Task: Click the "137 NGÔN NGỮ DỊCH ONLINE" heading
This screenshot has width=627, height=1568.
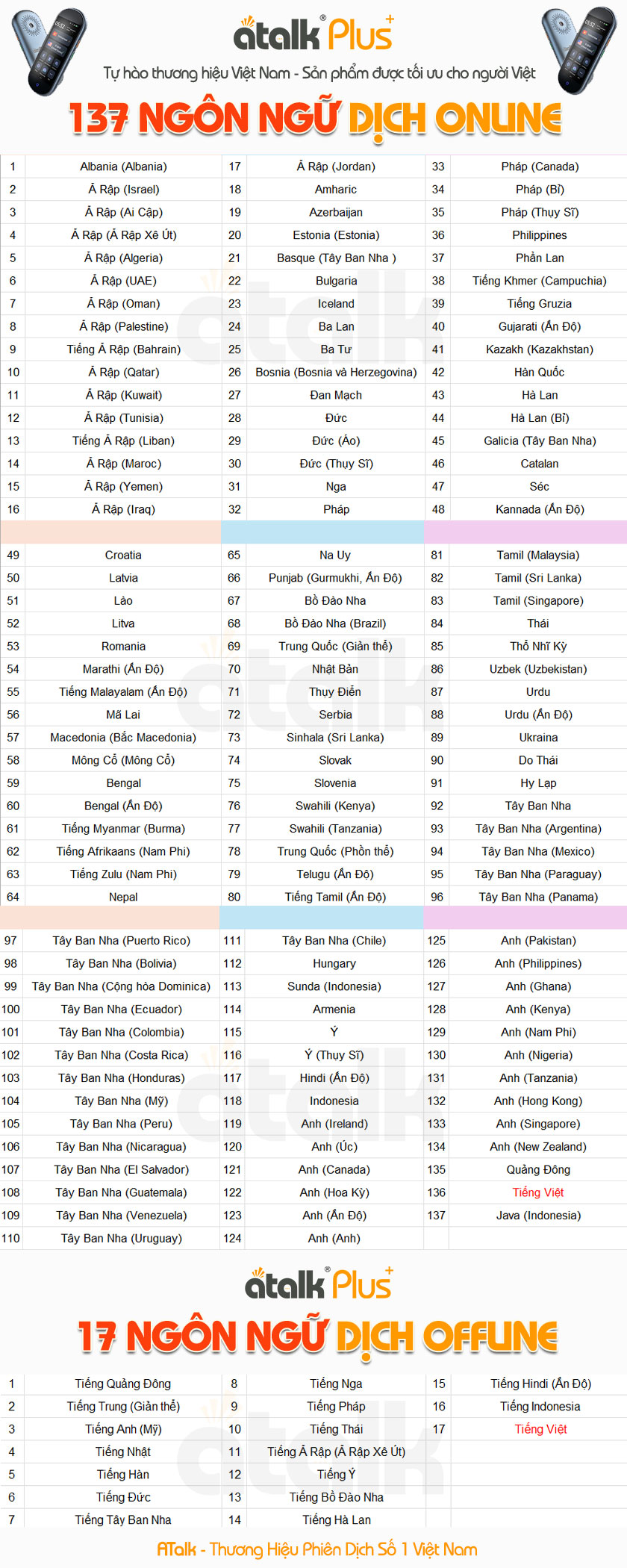Action: [314, 118]
